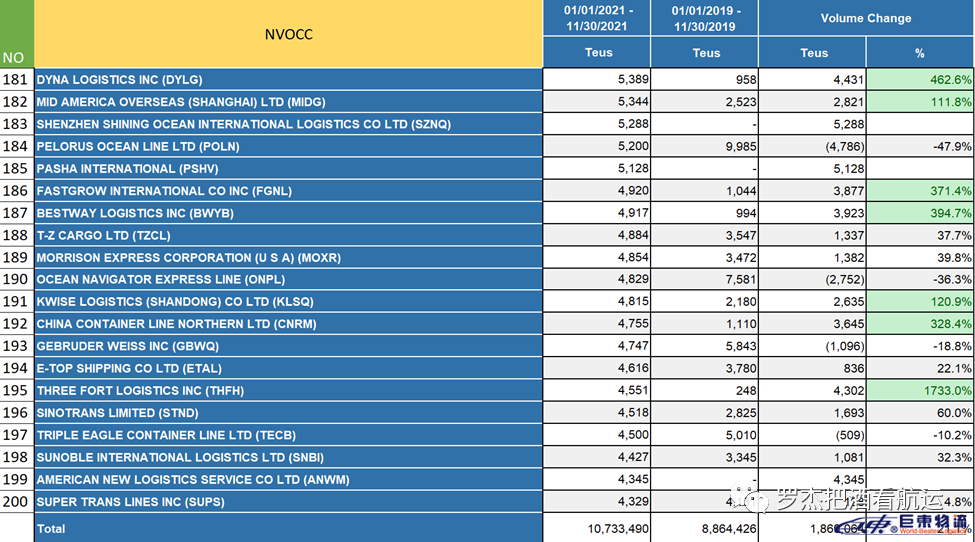
Task: Select the 60.0% percentage cell
Action: tap(920, 413)
